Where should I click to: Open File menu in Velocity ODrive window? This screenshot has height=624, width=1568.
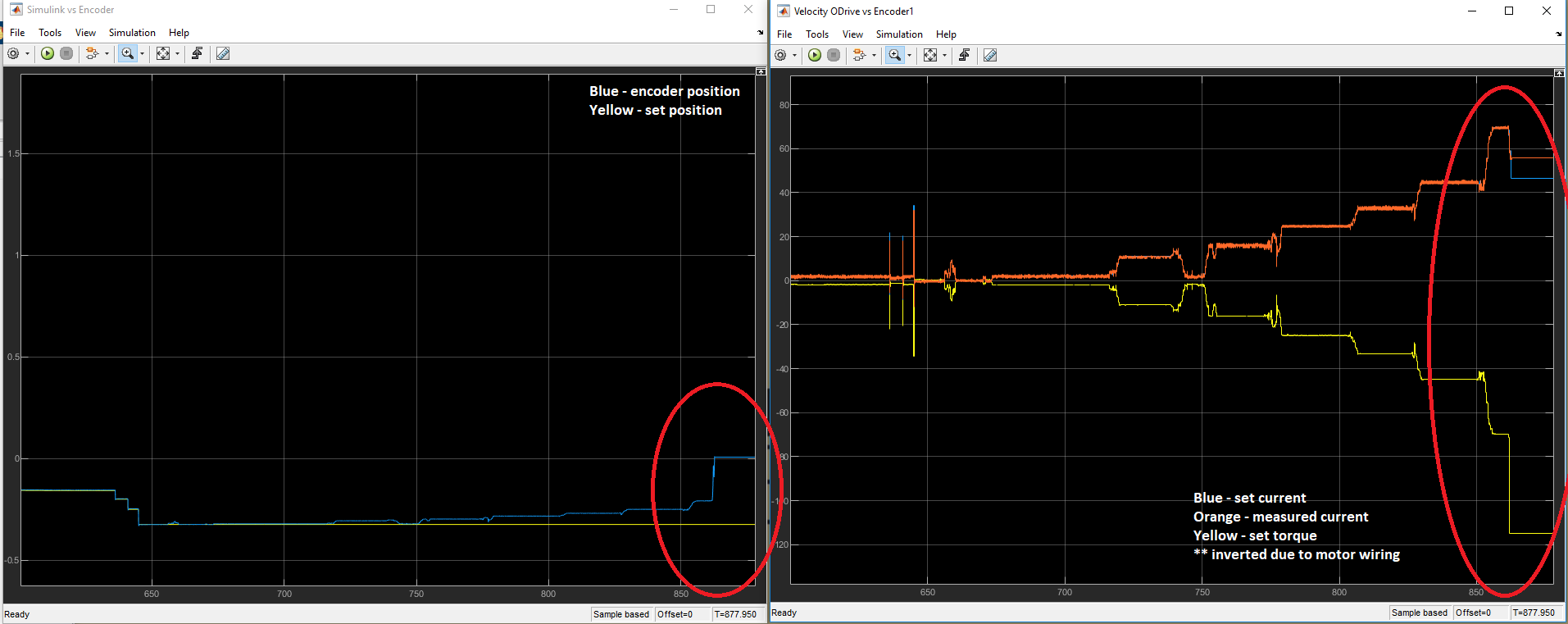[x=784, y=34]
